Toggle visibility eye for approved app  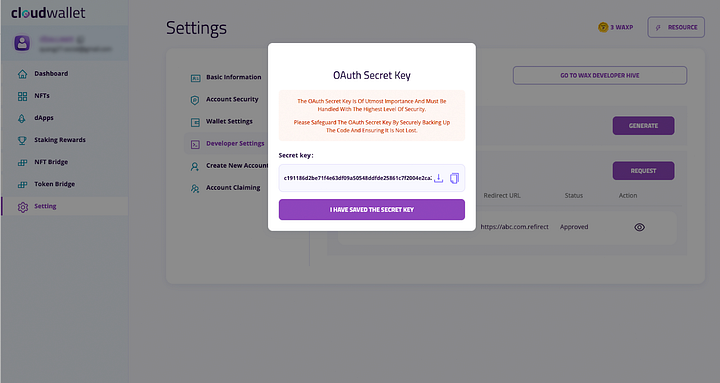tap(639, 227)
